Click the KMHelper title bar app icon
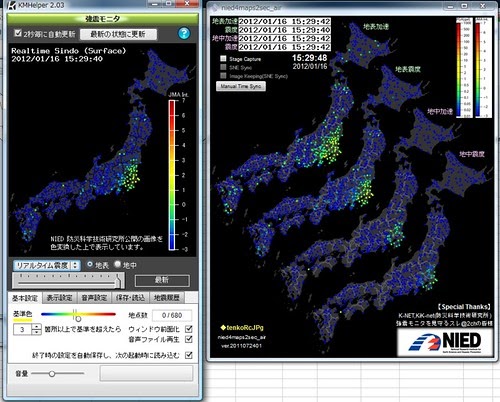The image size is (500, 402). click(x=12, y=5)
